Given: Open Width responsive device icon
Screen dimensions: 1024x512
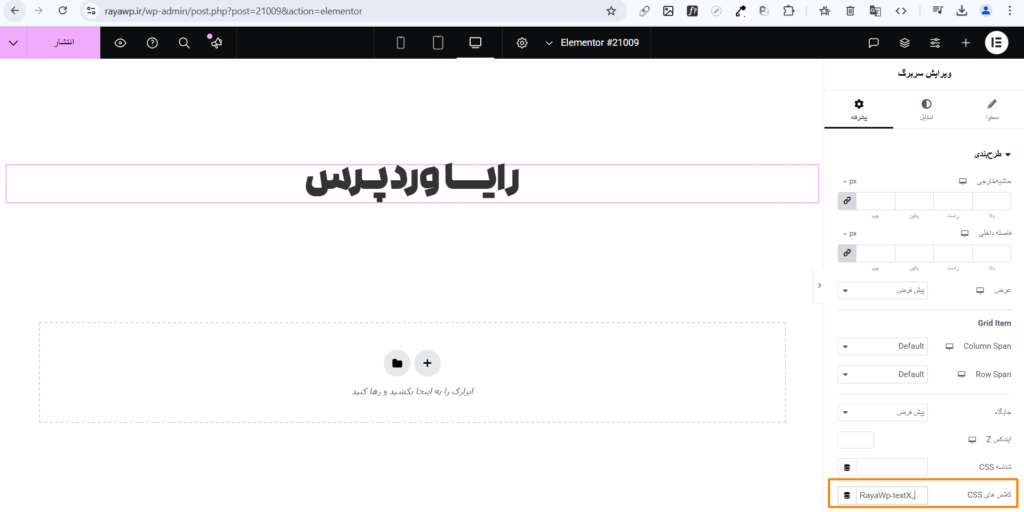Looking at the screenshot, I should click(x=980, y=291).
